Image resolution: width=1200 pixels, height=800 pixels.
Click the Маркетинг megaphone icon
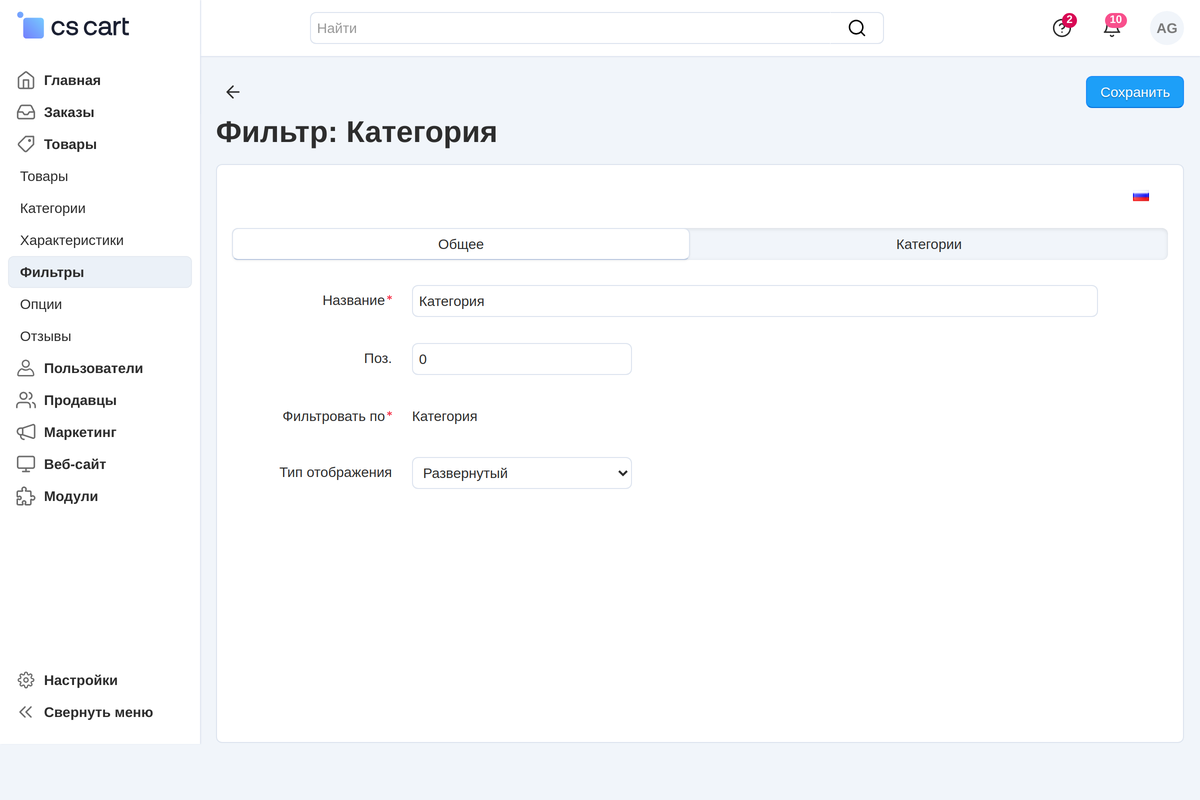[x=26, y=432]
